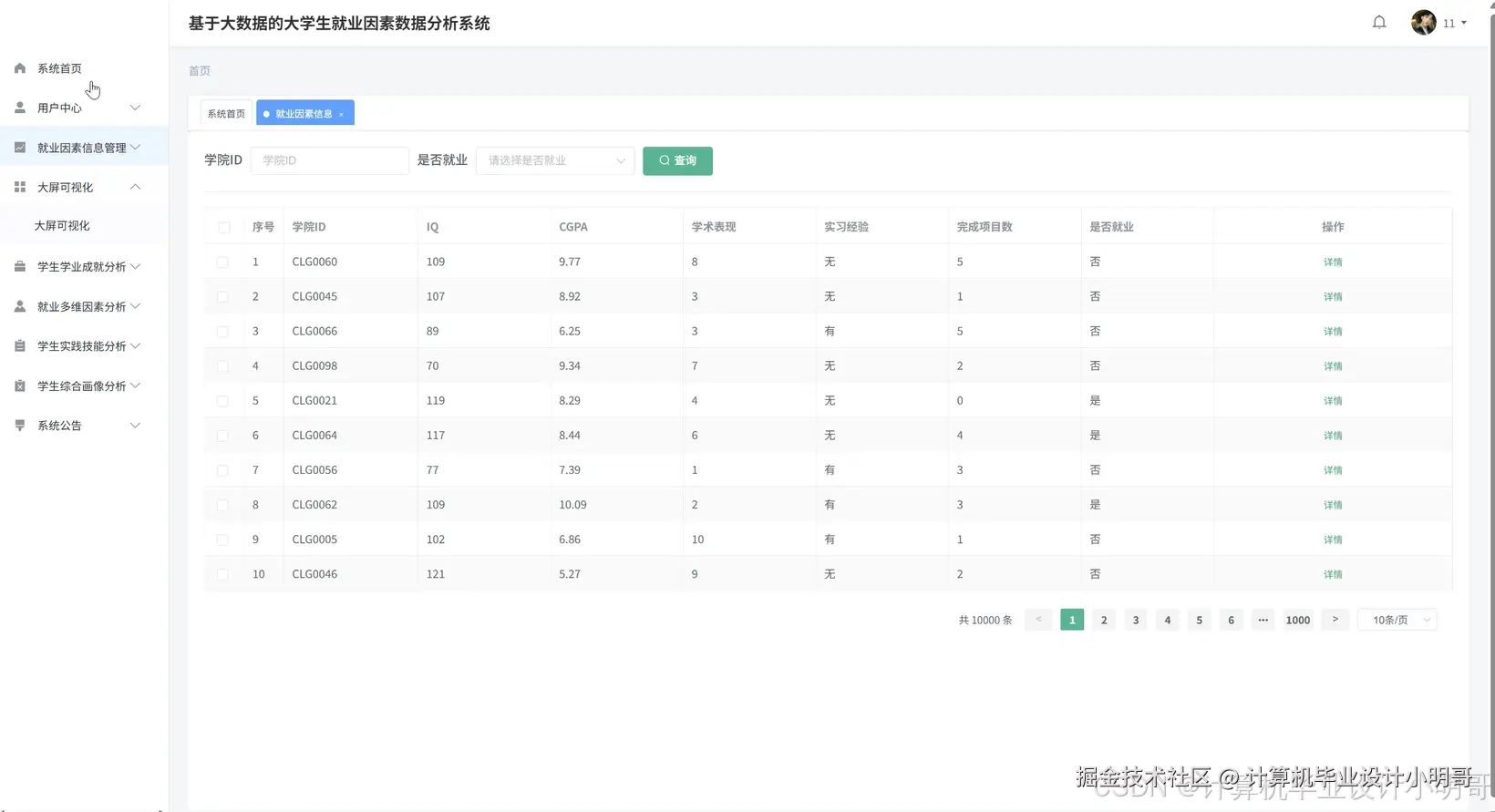1495x812 pixels.
Task: Check the row for CLG0066
Action: pyautogui.click(x=222, y=331)
